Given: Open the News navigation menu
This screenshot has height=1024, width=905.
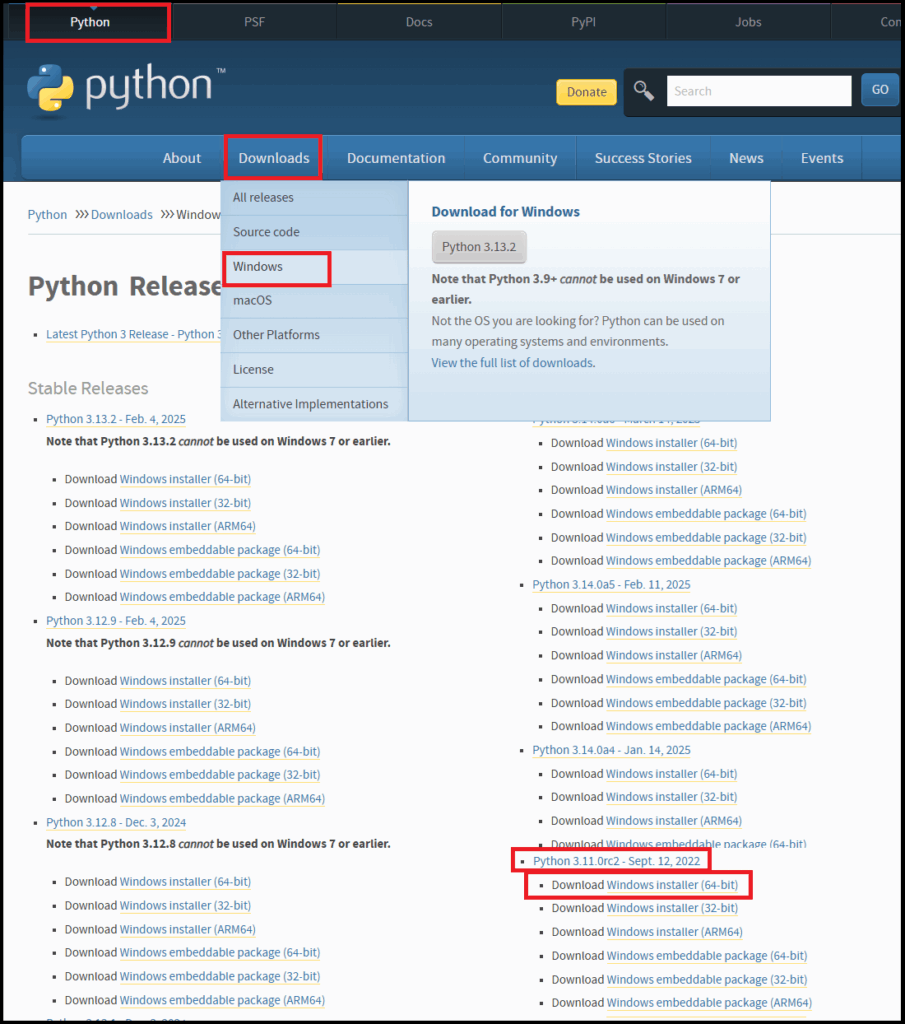Looking at the screenshot, I should point(746,158).
